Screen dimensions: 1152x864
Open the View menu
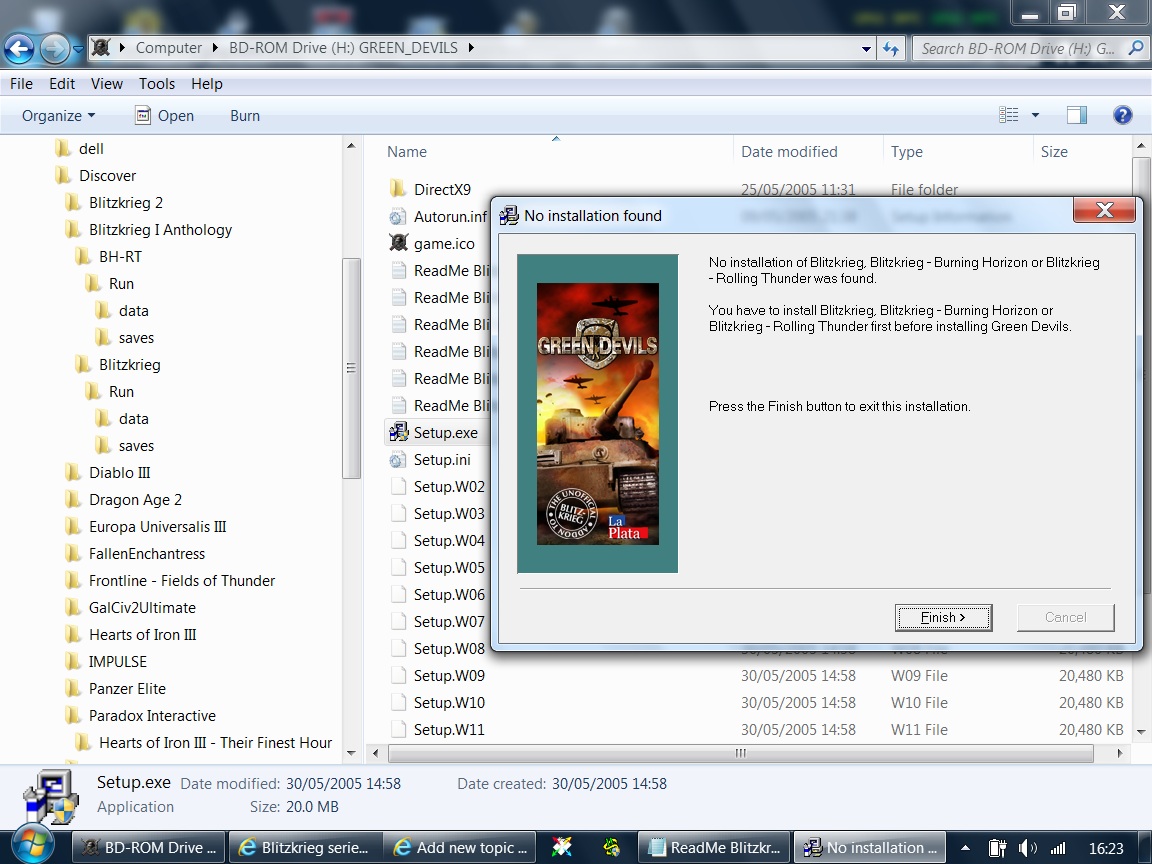click(x=107, y=84)
